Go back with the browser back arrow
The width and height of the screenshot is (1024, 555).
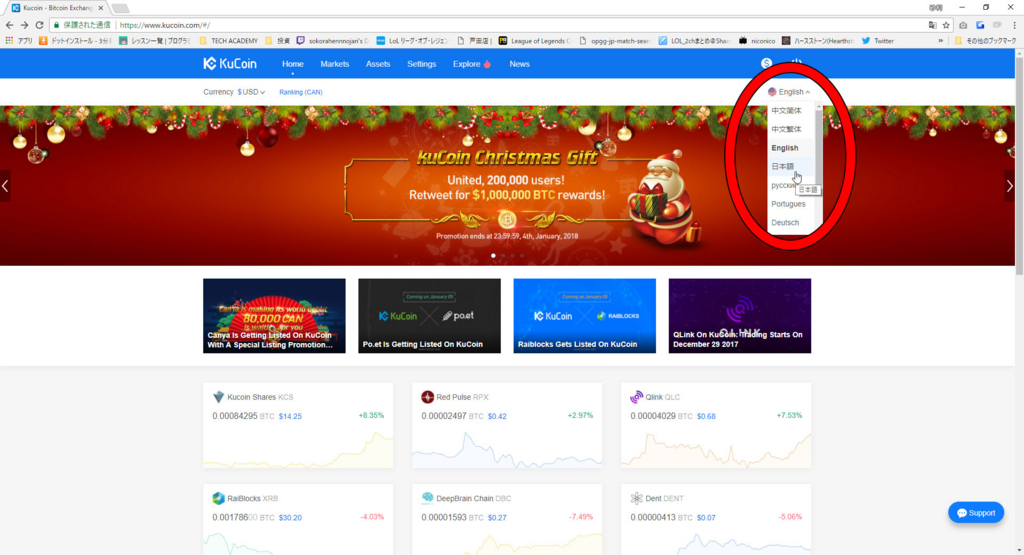click(x=9, y=25)
